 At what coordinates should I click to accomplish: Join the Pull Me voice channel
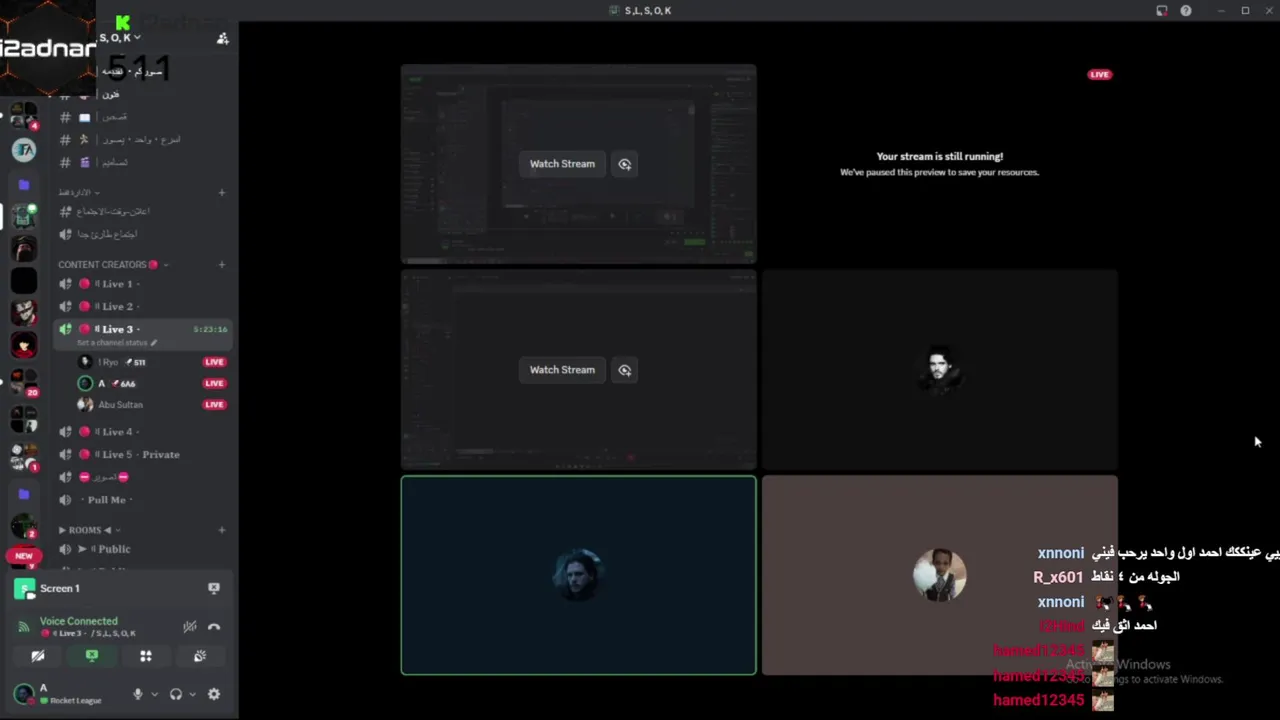[x=143, y=500]
